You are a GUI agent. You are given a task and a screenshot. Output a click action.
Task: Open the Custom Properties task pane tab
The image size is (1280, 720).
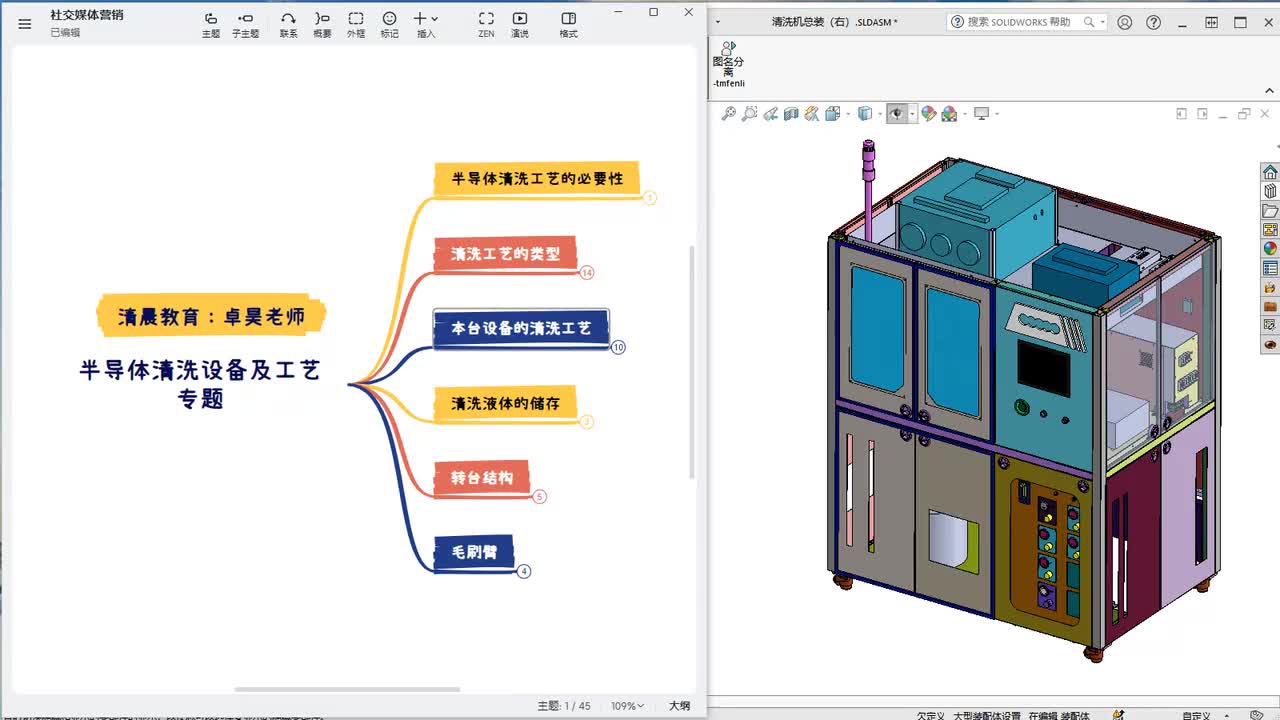(x=1270, y=268)
